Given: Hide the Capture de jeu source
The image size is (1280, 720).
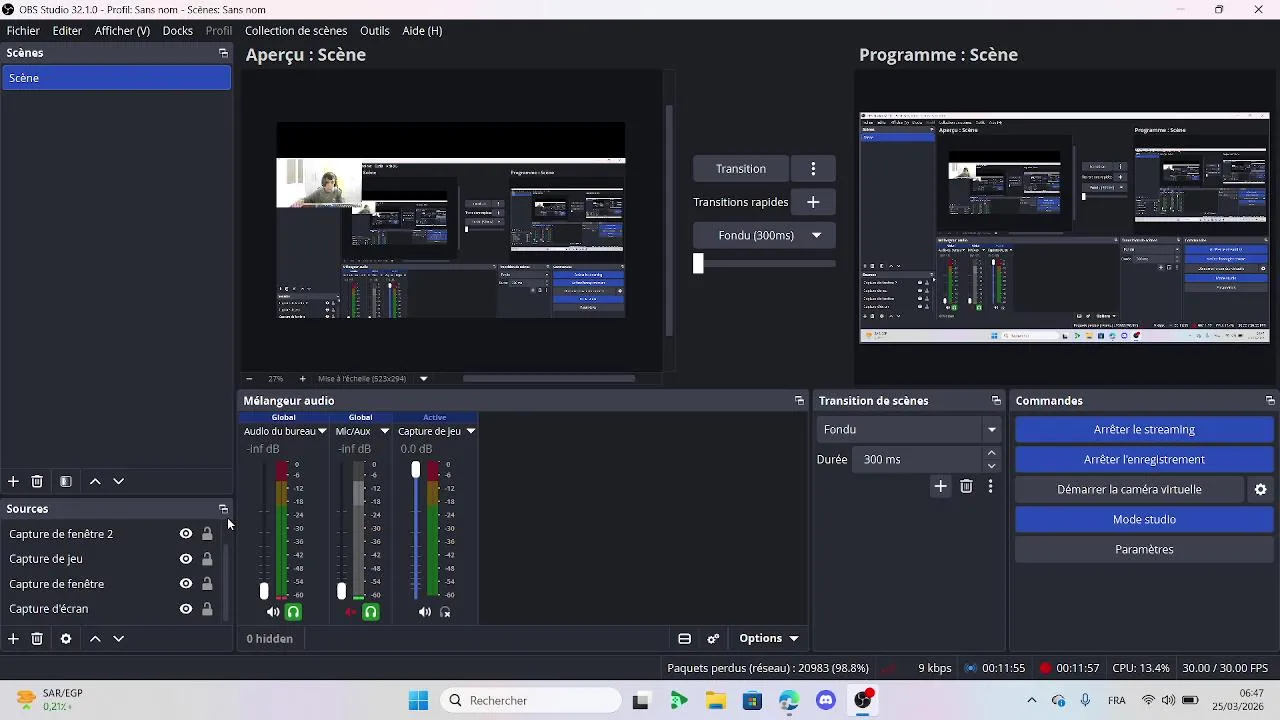Looking at the screenshot, I should 186,559.
